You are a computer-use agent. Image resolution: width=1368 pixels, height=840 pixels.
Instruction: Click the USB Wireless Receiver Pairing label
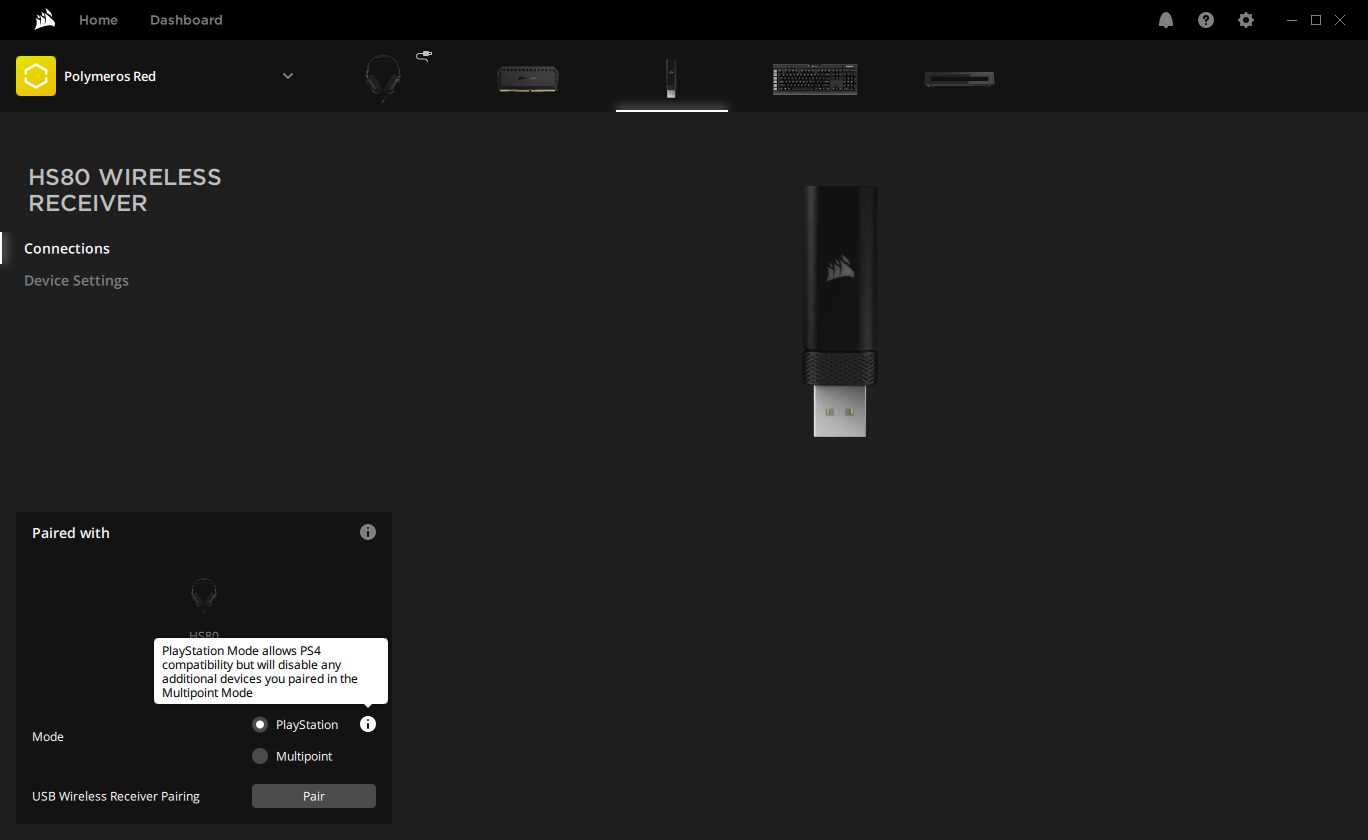(x=116, y=797)
